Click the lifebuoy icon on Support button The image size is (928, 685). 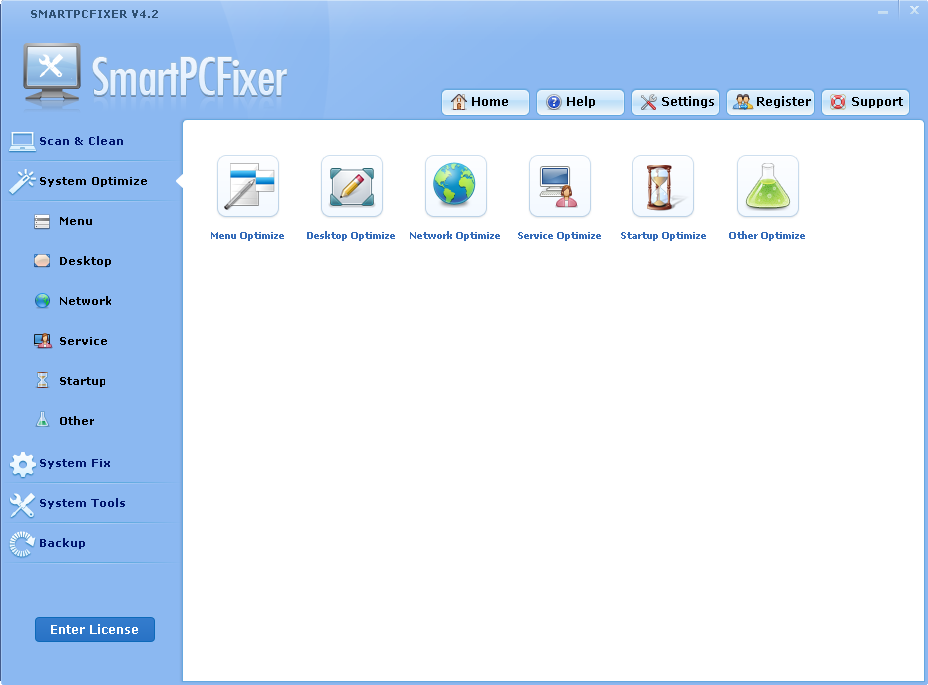coord(838,102)
